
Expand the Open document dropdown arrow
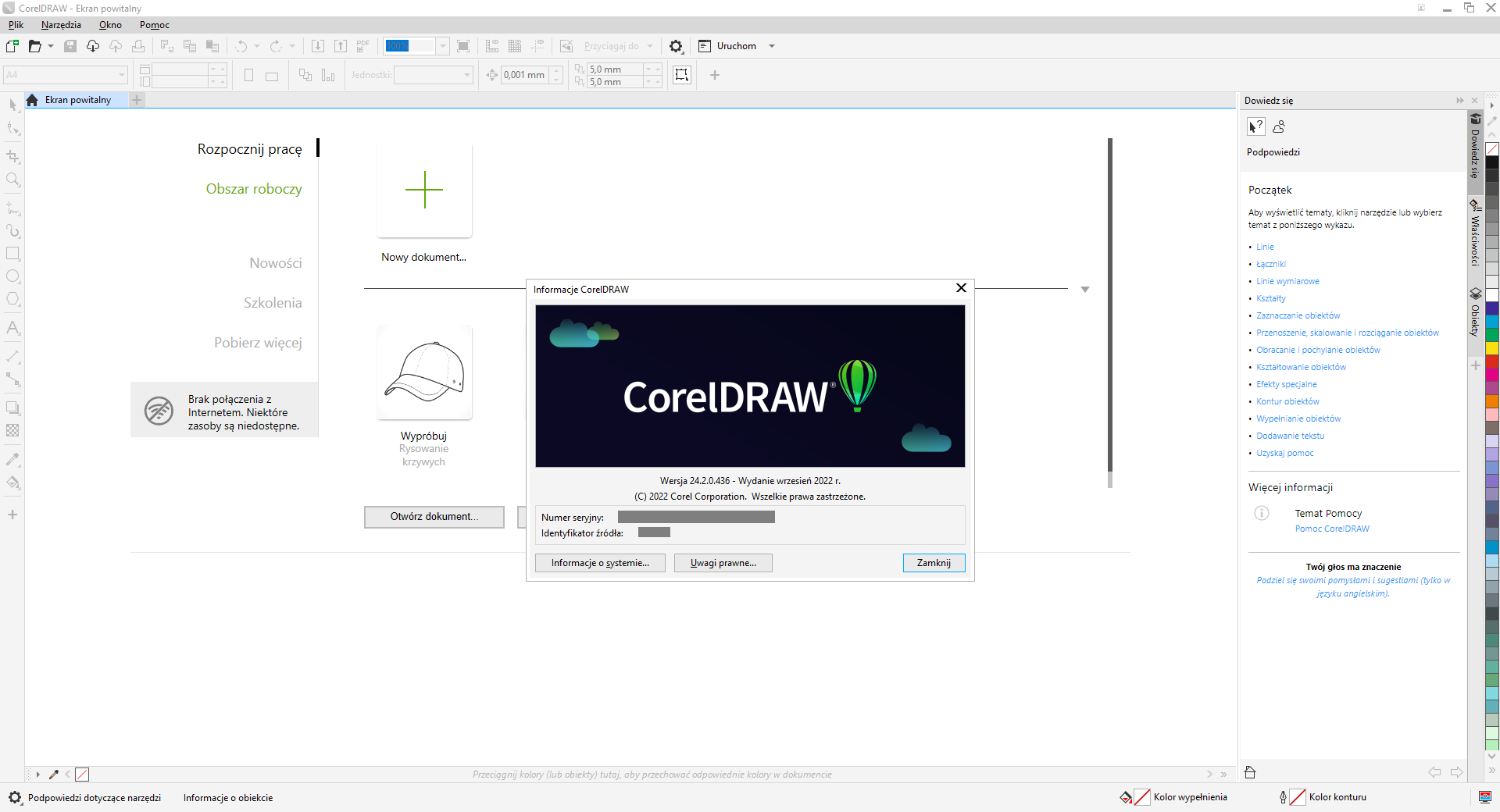point(51,46)
